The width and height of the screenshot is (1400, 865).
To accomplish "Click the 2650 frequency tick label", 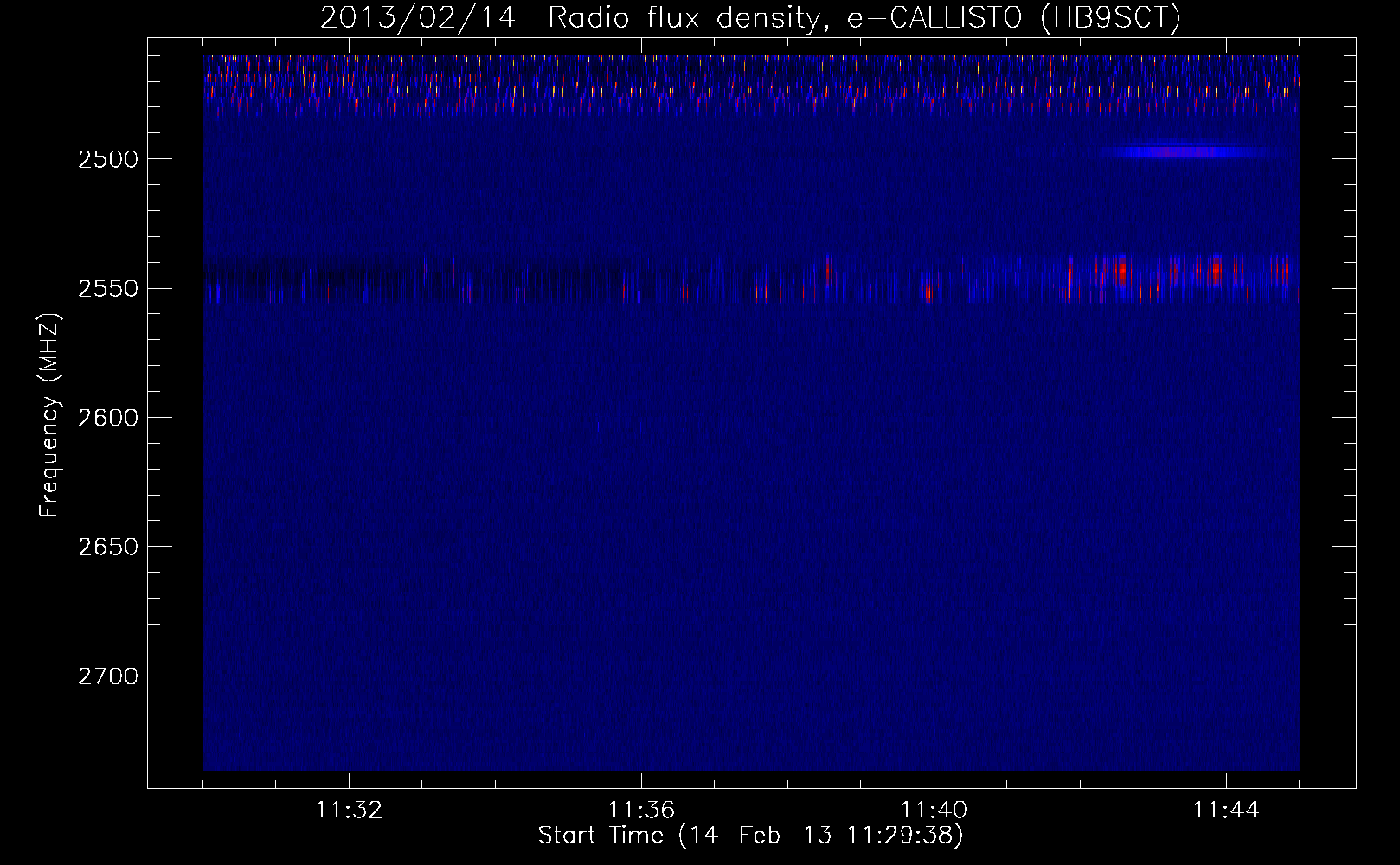I will (x=108, y=547).
